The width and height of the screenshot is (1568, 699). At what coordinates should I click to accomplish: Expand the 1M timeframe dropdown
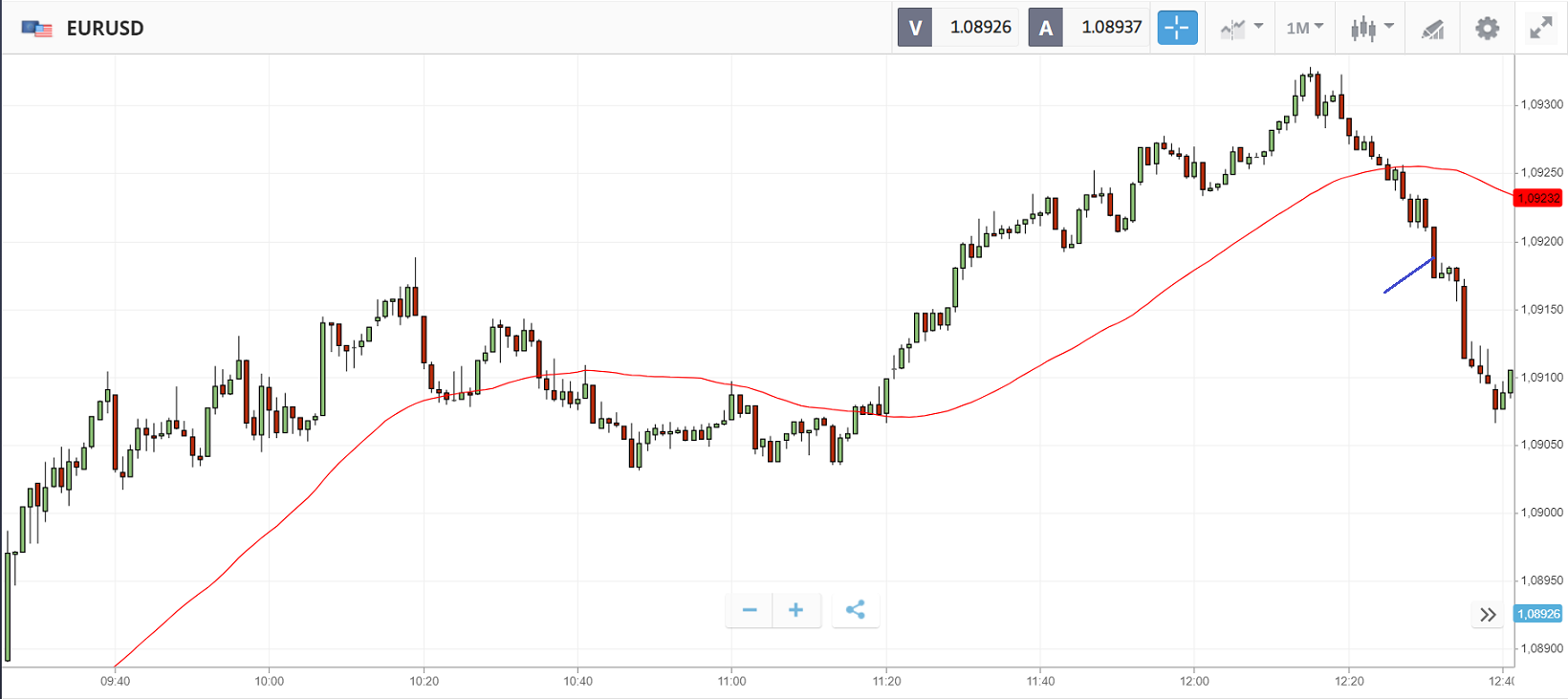point(1304,28)
